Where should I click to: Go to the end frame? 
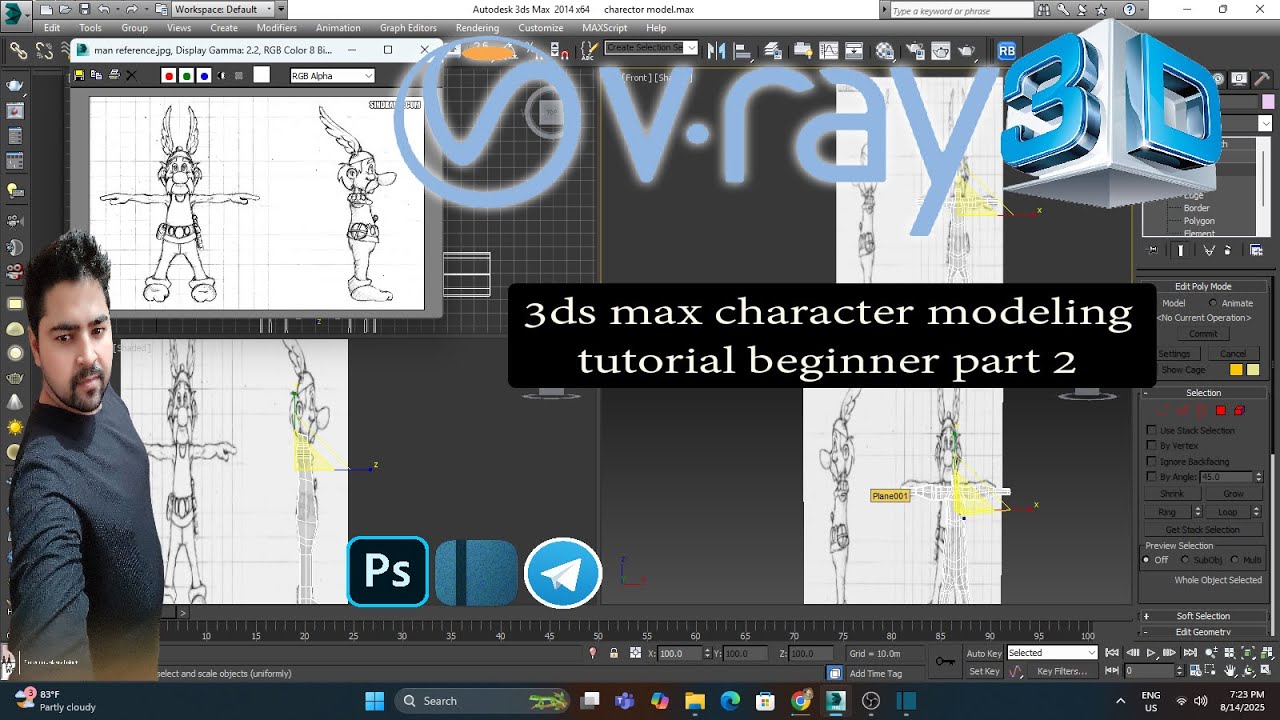pos(1189,653)
